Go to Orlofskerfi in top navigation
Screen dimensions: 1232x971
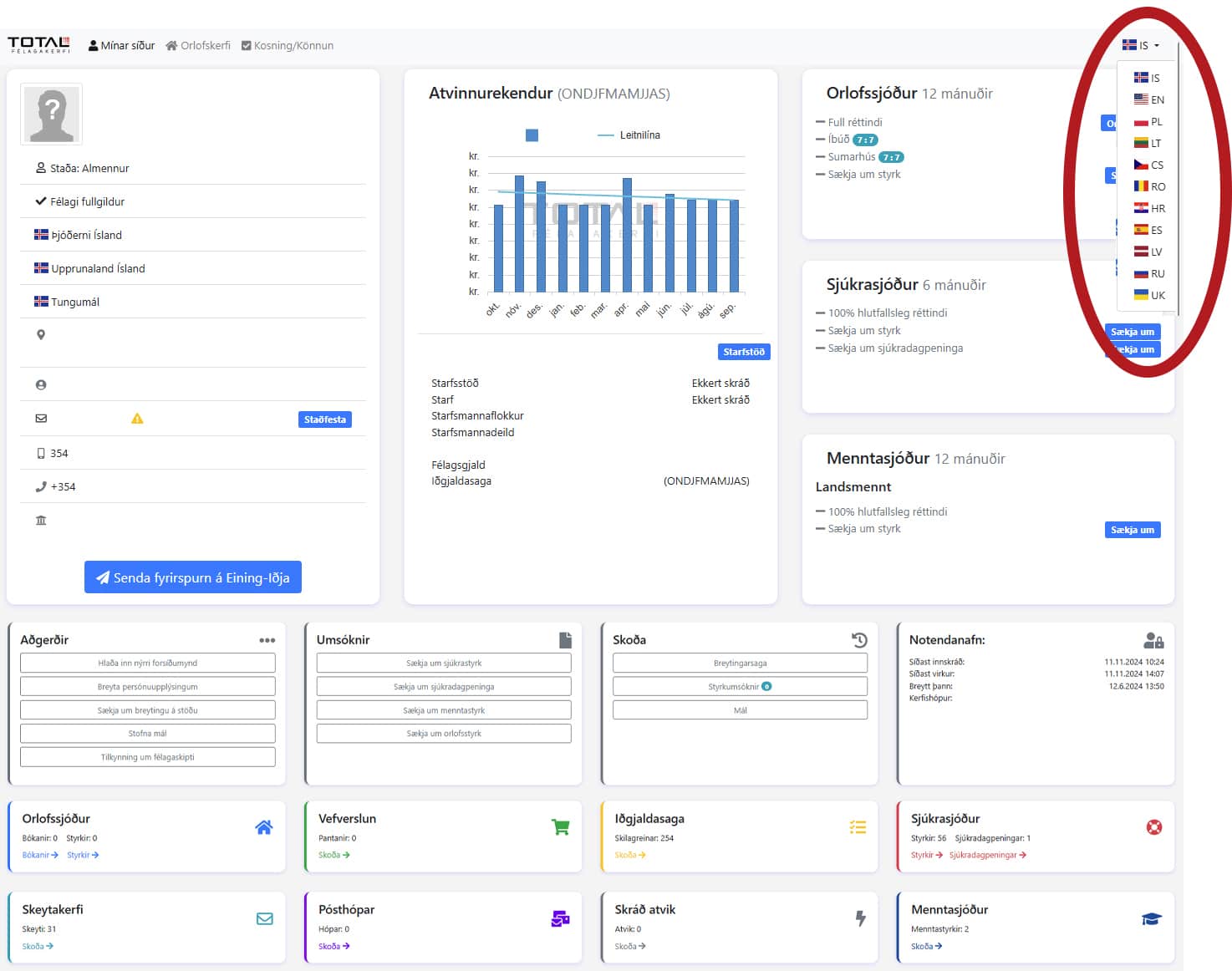point(198,46)
